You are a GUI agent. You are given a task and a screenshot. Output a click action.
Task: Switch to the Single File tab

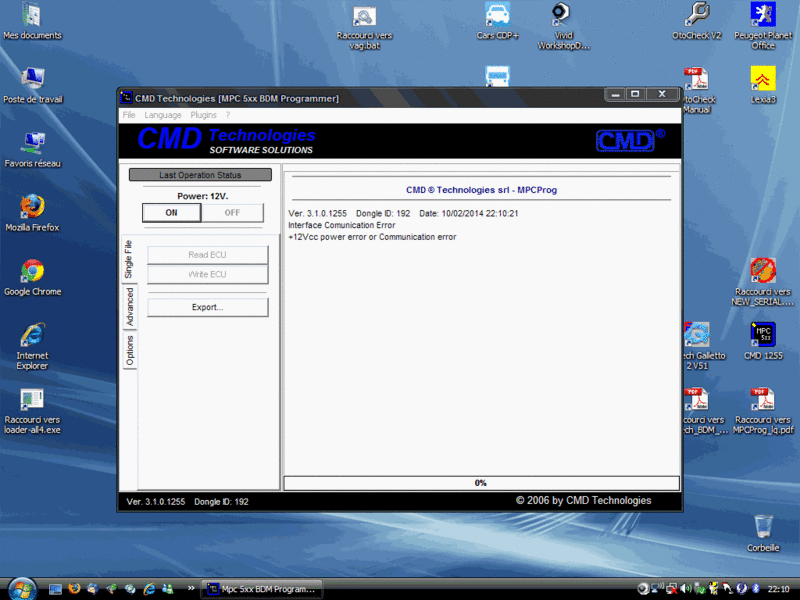point(129,259)
